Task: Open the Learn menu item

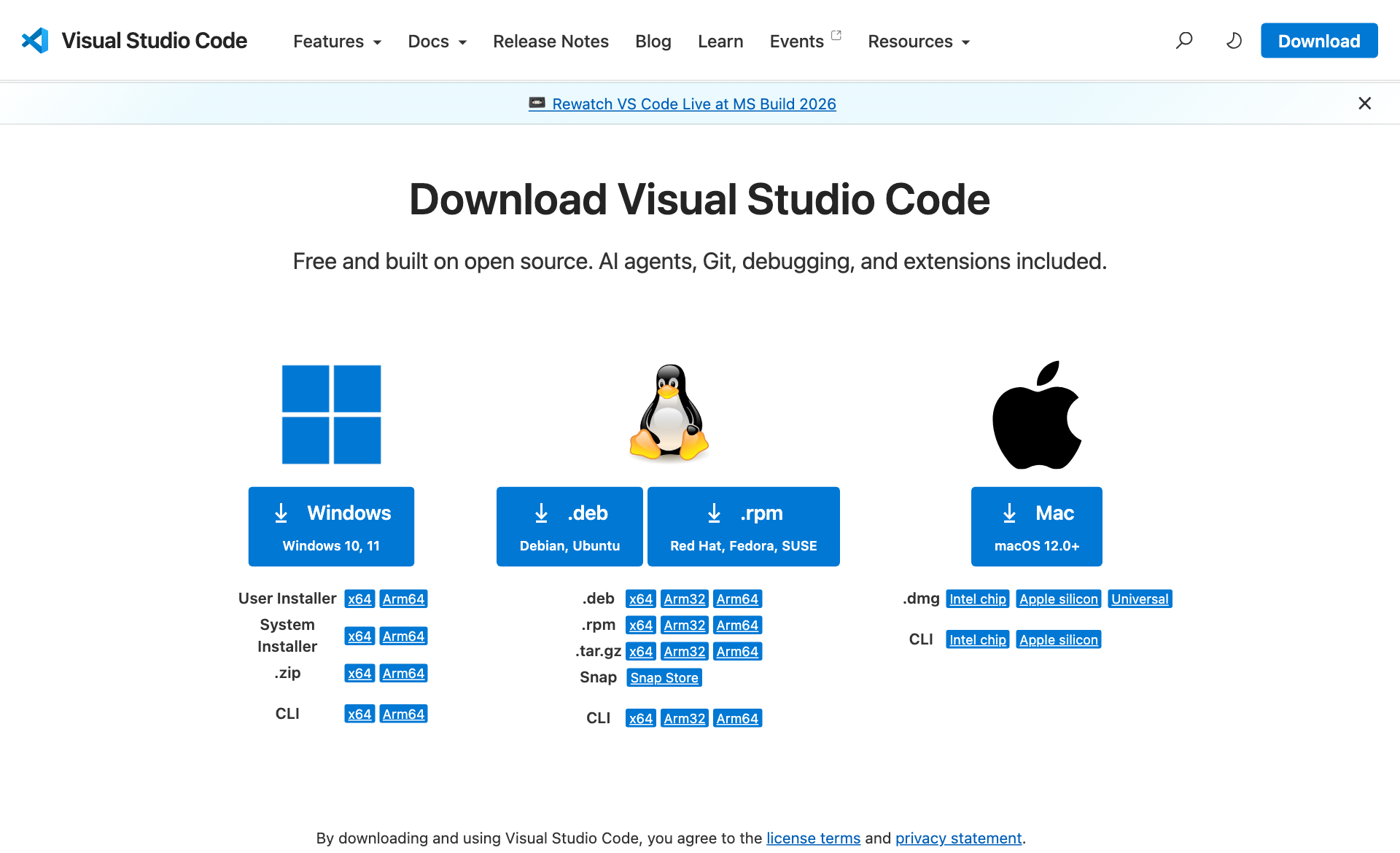Action: pyautogui.click(x=720, y=42)
